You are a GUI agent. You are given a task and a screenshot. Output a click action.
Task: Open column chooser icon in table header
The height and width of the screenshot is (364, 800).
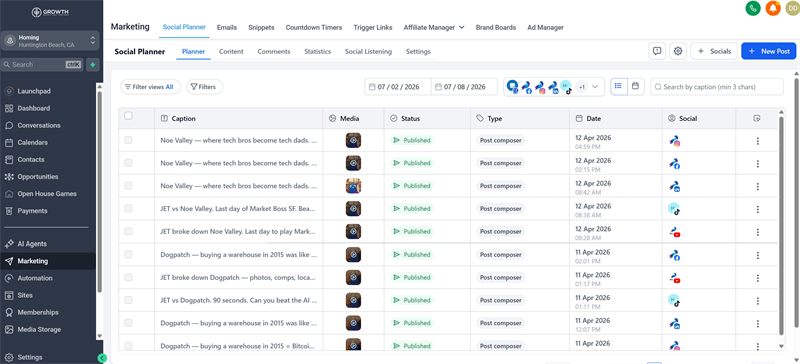pyautogui.click(x=757, y=118)
